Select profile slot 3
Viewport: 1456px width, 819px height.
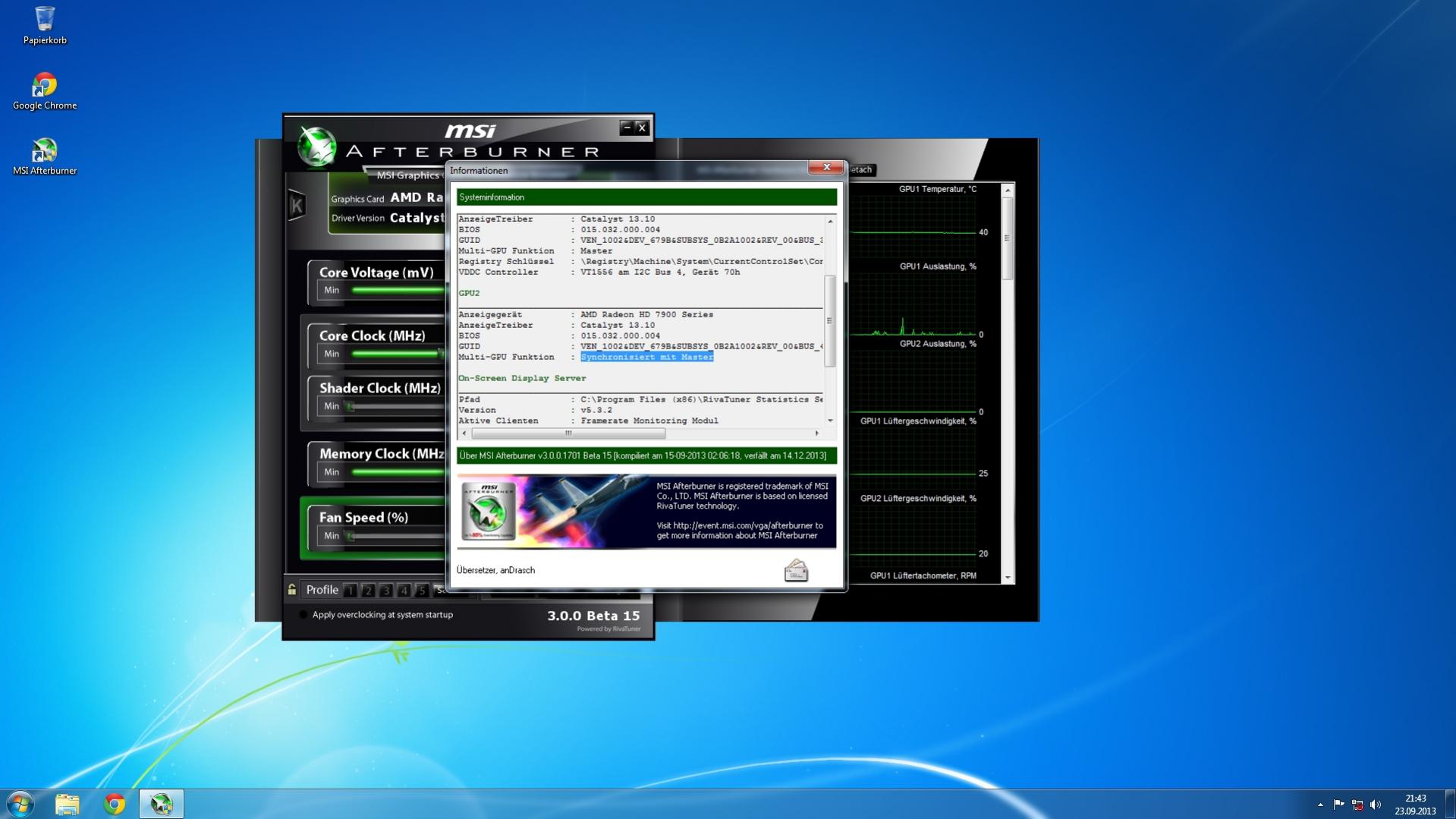click(386, 591)
